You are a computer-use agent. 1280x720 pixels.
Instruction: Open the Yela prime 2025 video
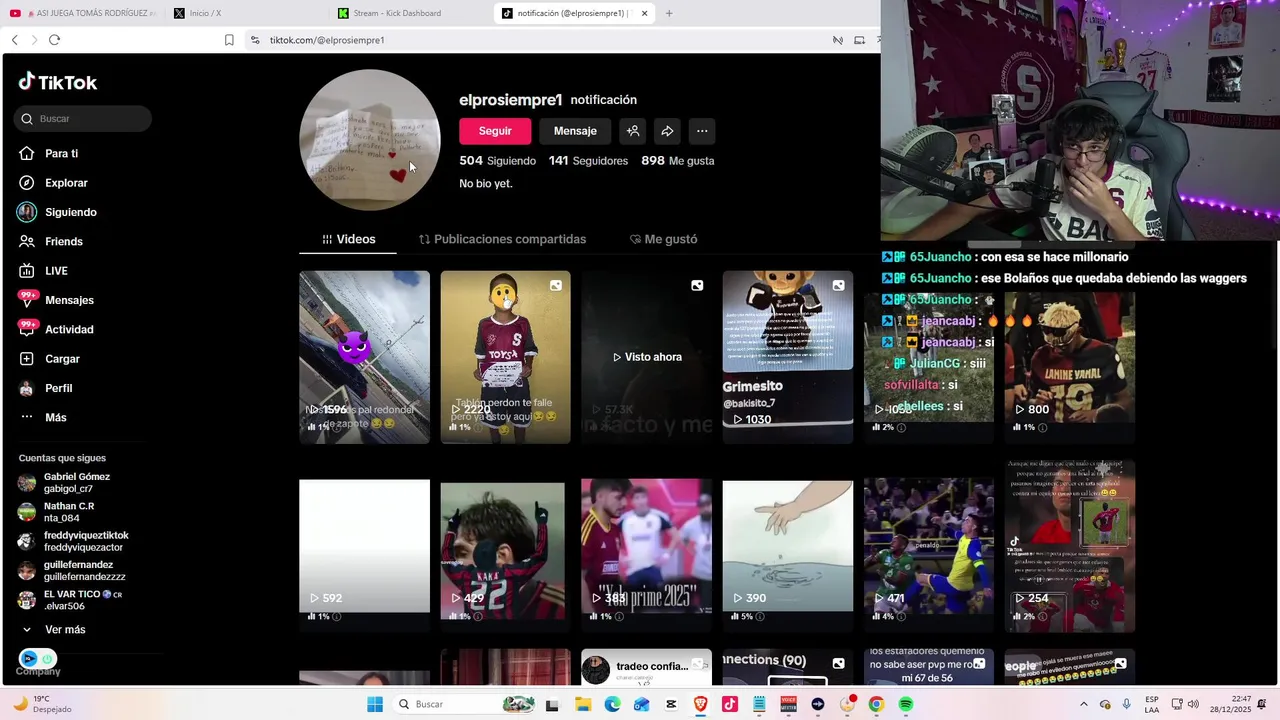coord(647,546)
